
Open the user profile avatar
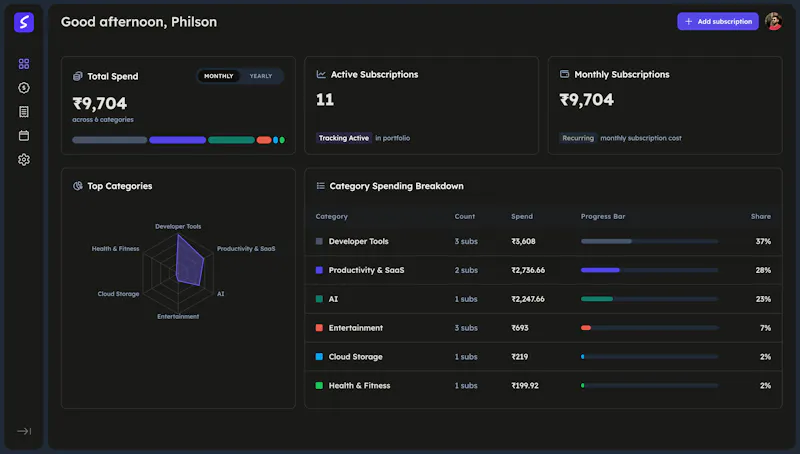[x=773, y=21]
